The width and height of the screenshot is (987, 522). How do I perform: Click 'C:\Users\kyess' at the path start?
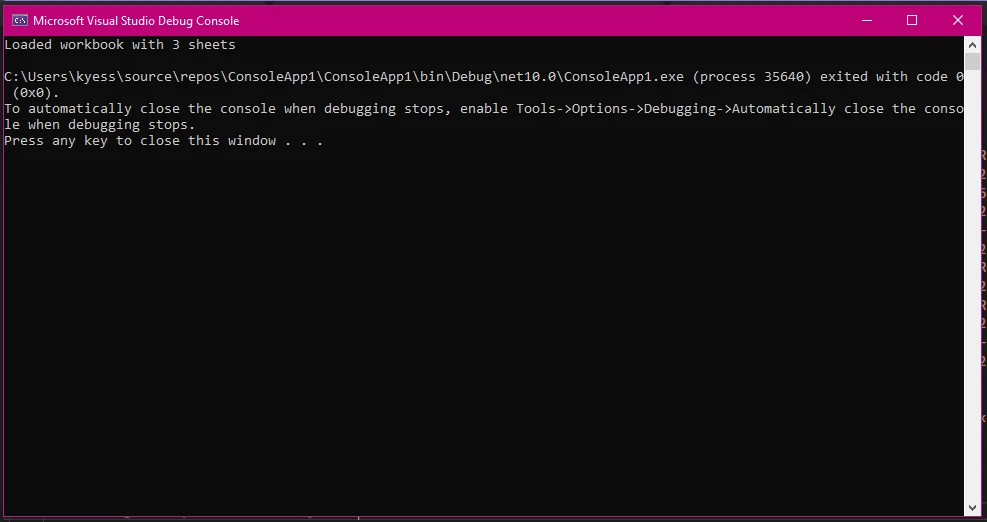(60, 77)
